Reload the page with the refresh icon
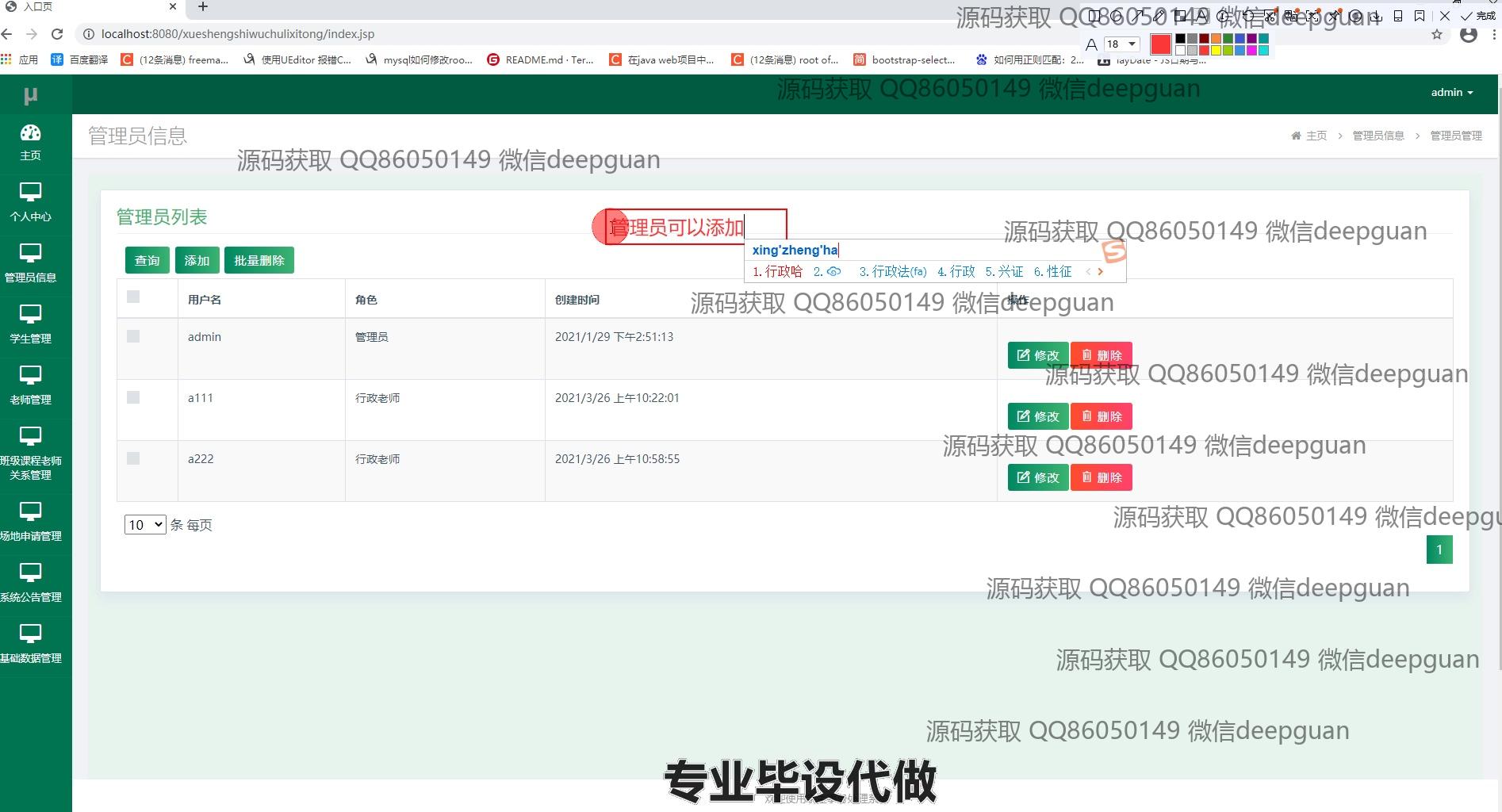 57,34
